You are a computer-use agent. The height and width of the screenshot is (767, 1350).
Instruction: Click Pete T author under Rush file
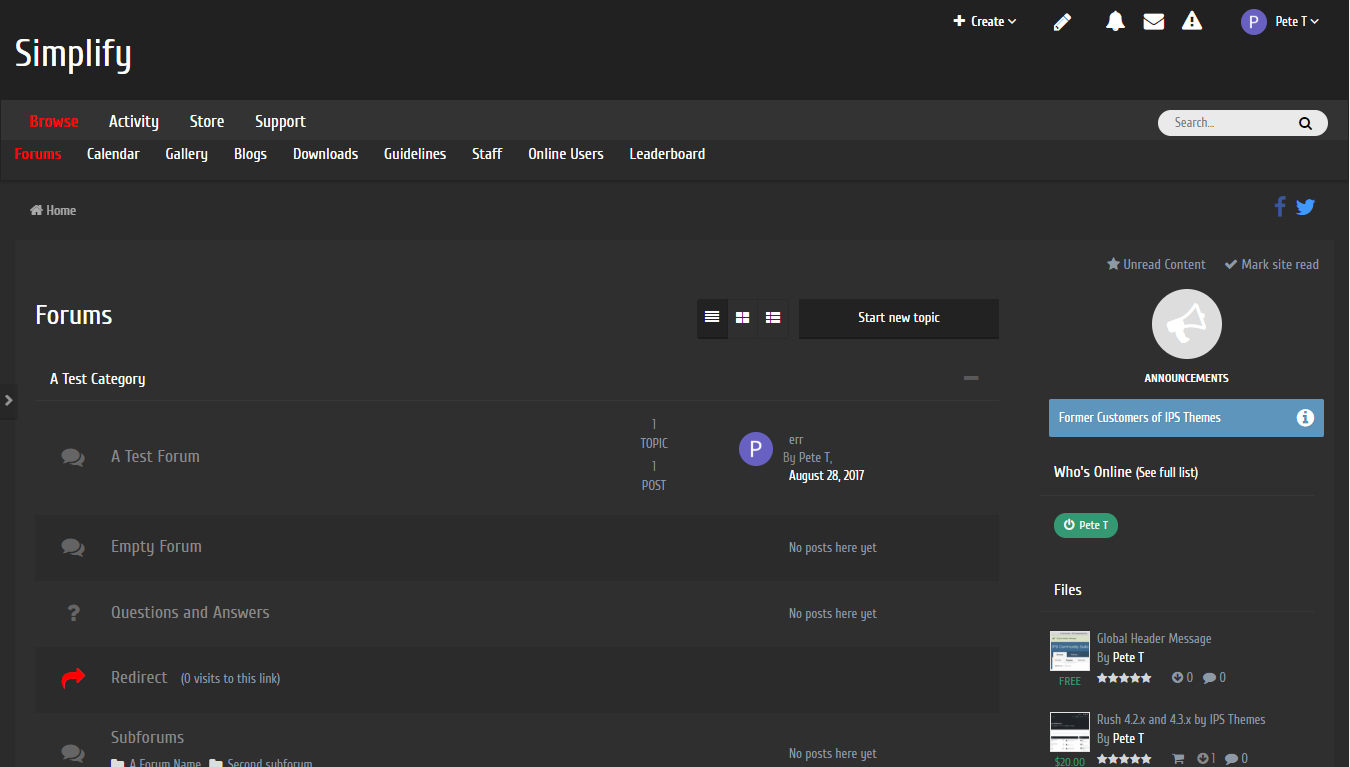coord(1128,738)
